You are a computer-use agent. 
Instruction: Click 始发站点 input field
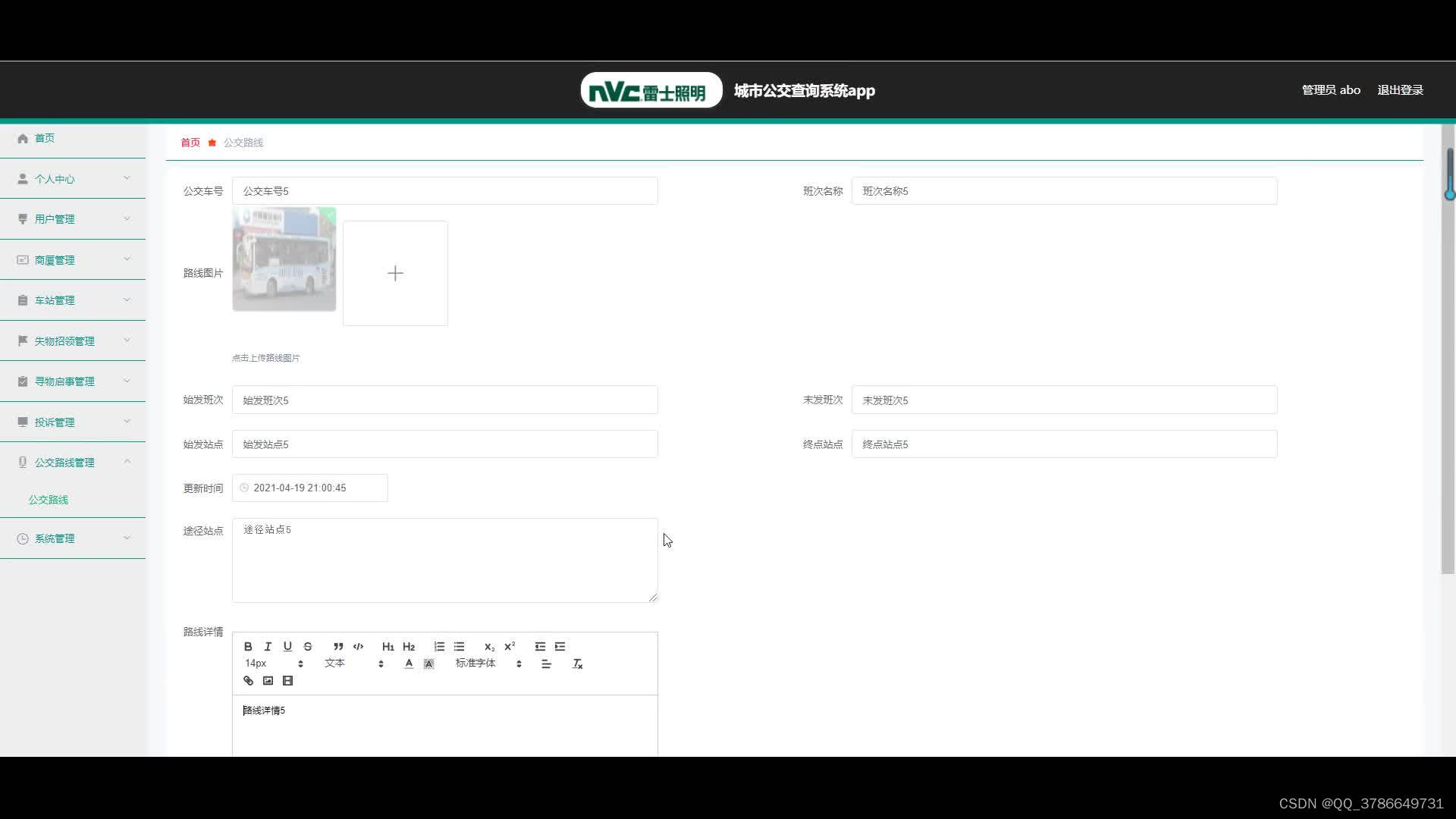tap(445, 444)
